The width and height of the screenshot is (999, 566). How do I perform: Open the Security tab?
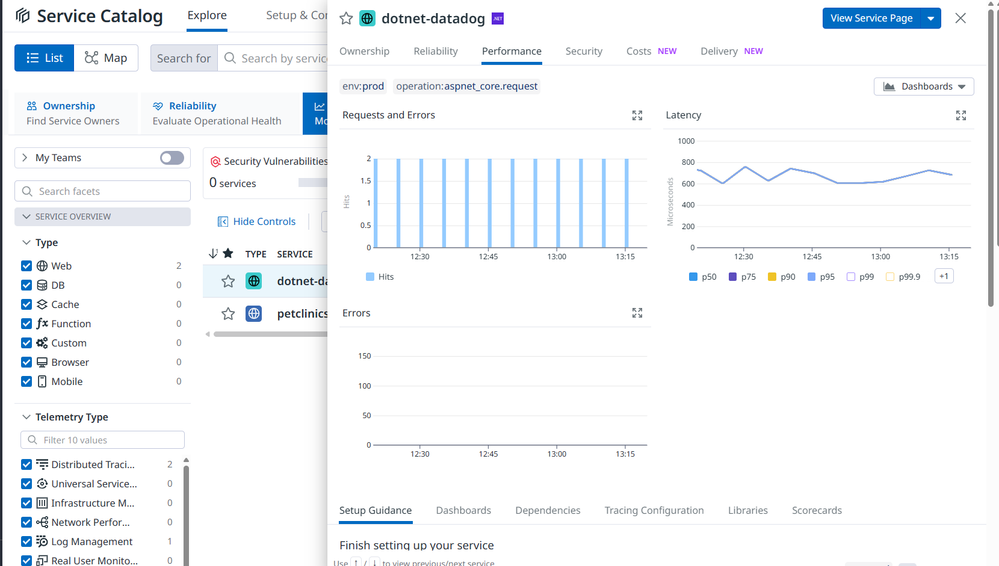click(x=584, y=51)
